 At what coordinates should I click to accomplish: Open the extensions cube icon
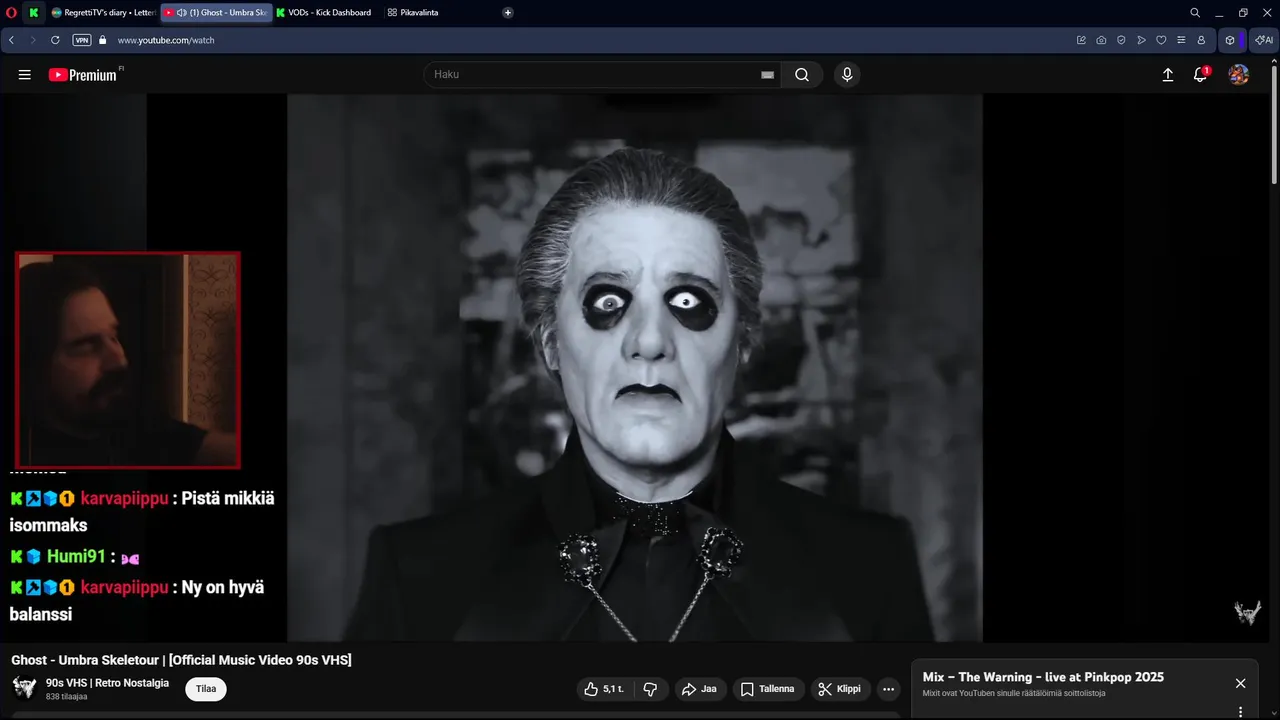(1230, 40)
